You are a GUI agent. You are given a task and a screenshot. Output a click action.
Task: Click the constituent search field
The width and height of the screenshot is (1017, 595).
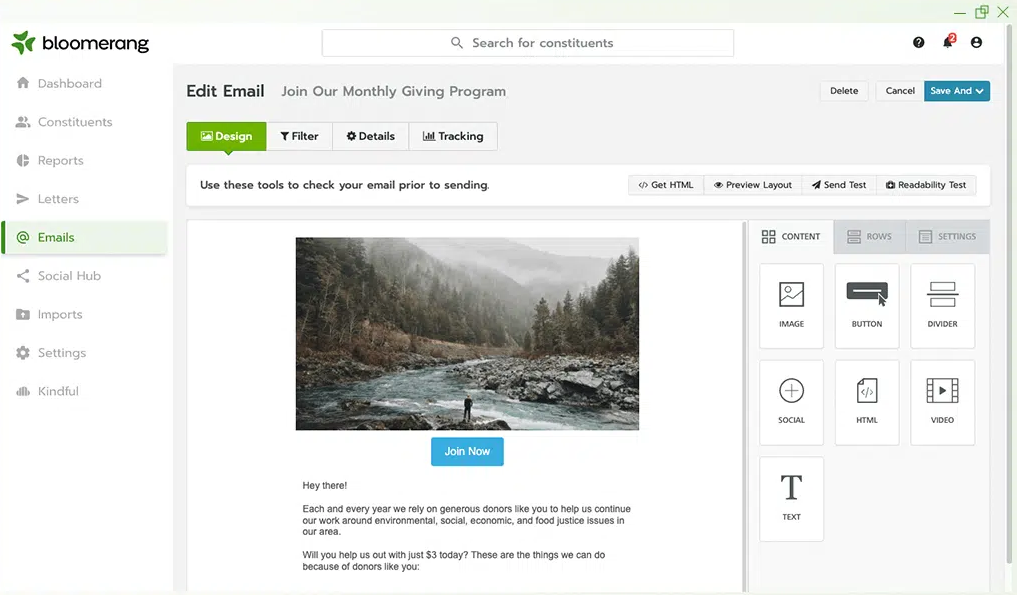point(527,42)
